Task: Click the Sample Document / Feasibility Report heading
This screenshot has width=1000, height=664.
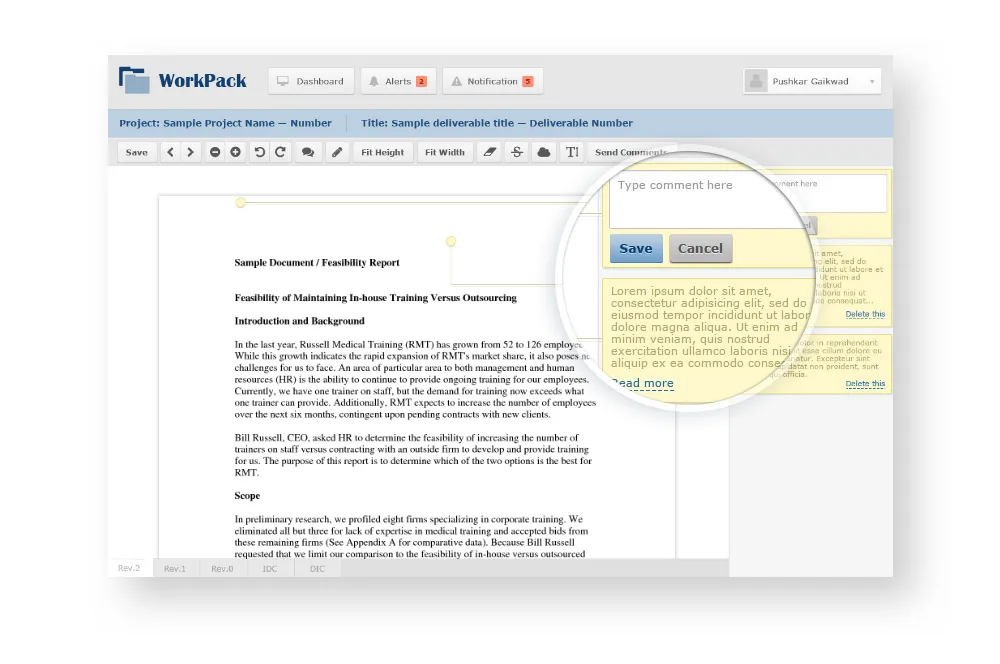Action: tap(317, 262)
